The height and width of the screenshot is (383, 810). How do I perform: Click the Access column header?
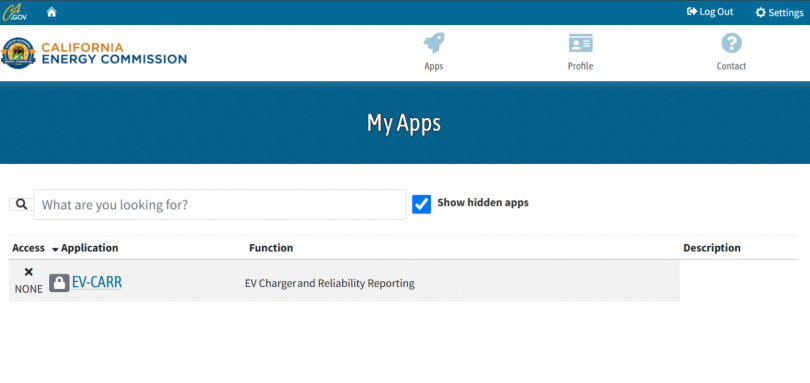tap(28, 248)
